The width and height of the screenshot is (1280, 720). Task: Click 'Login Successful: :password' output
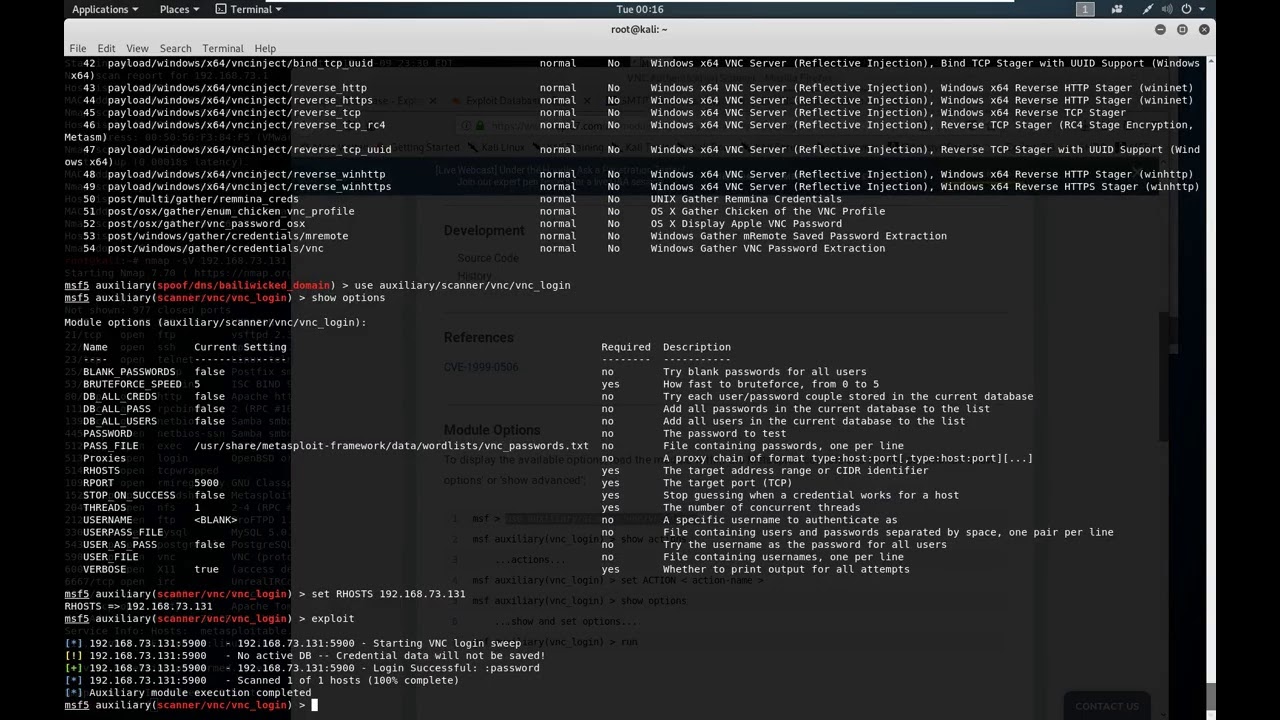pos(456,668)
